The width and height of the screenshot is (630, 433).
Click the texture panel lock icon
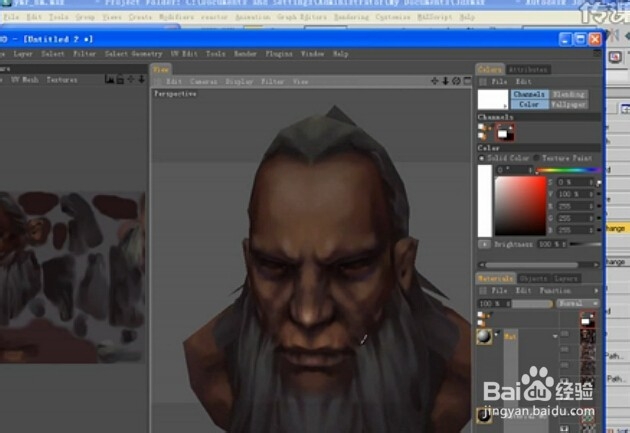point(120,80)
